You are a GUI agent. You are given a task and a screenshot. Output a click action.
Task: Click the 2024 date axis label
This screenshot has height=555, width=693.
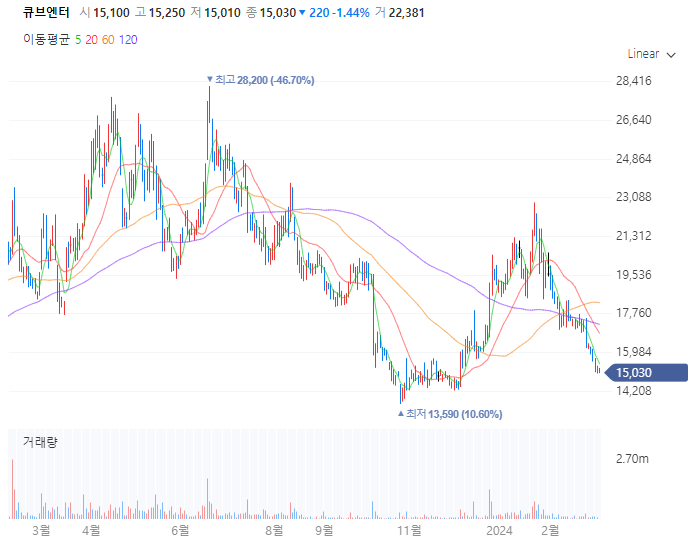(499, 530)
